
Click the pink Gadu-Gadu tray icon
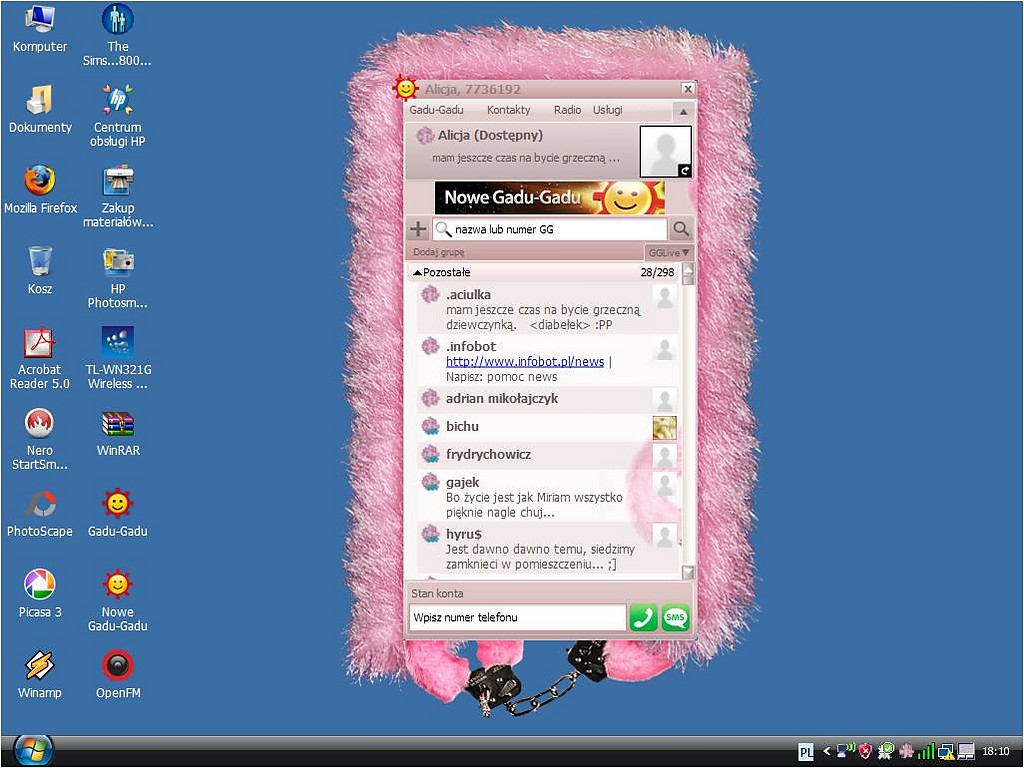tap(906, 752)
